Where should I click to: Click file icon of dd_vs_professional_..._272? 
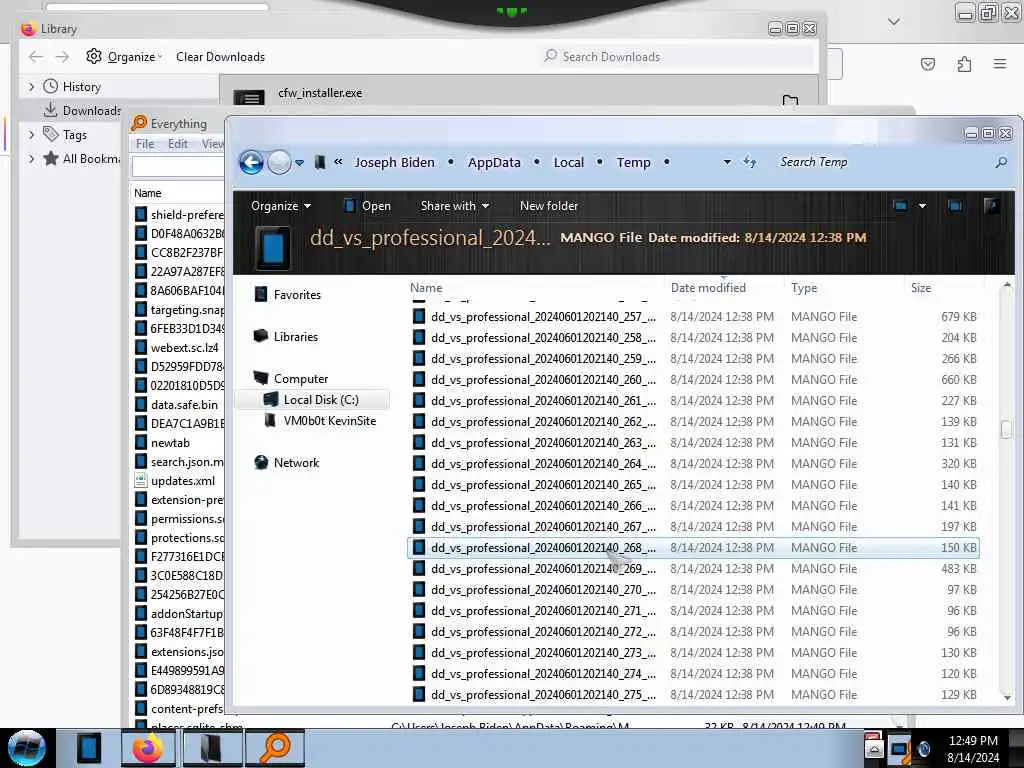click(419, 632)
